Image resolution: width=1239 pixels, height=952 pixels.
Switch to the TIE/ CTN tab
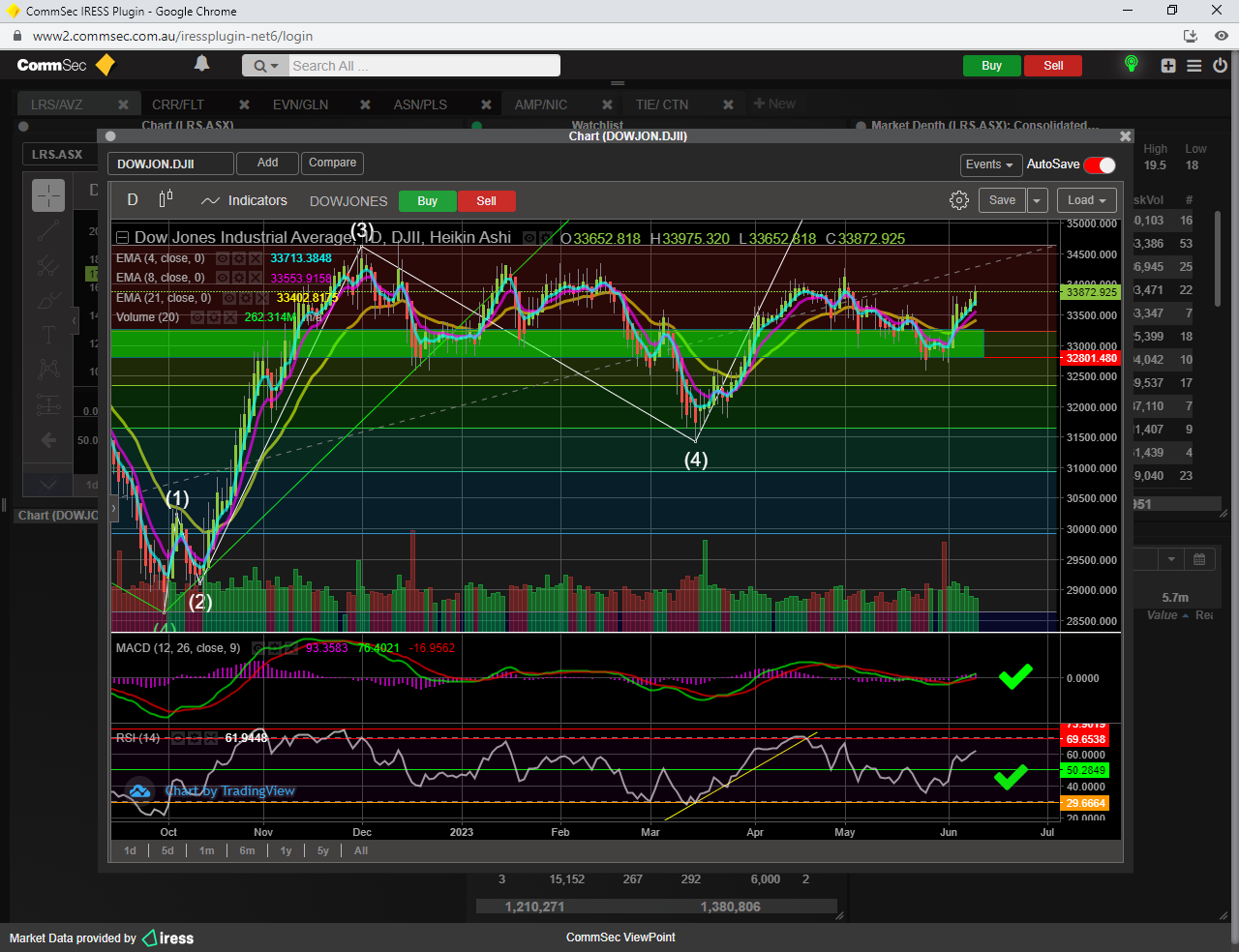point(662,104)
